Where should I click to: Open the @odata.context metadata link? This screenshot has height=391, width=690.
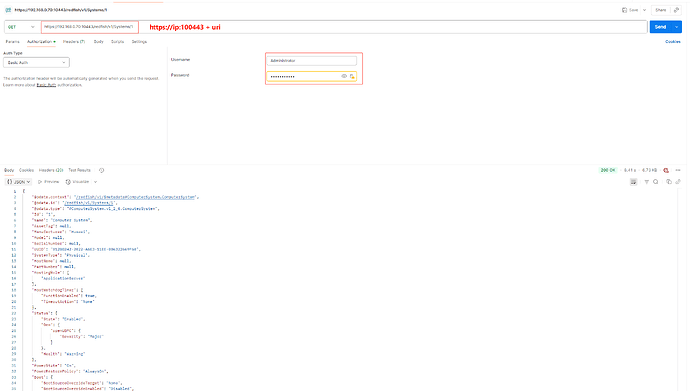(x=135, y=197)
